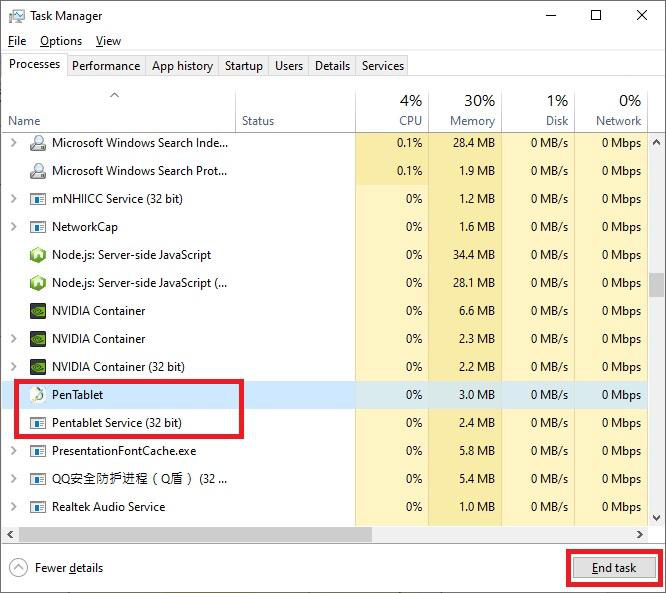Expand Microsoft Windows Search Indexer process
The image size is (666, 593).
14,143
